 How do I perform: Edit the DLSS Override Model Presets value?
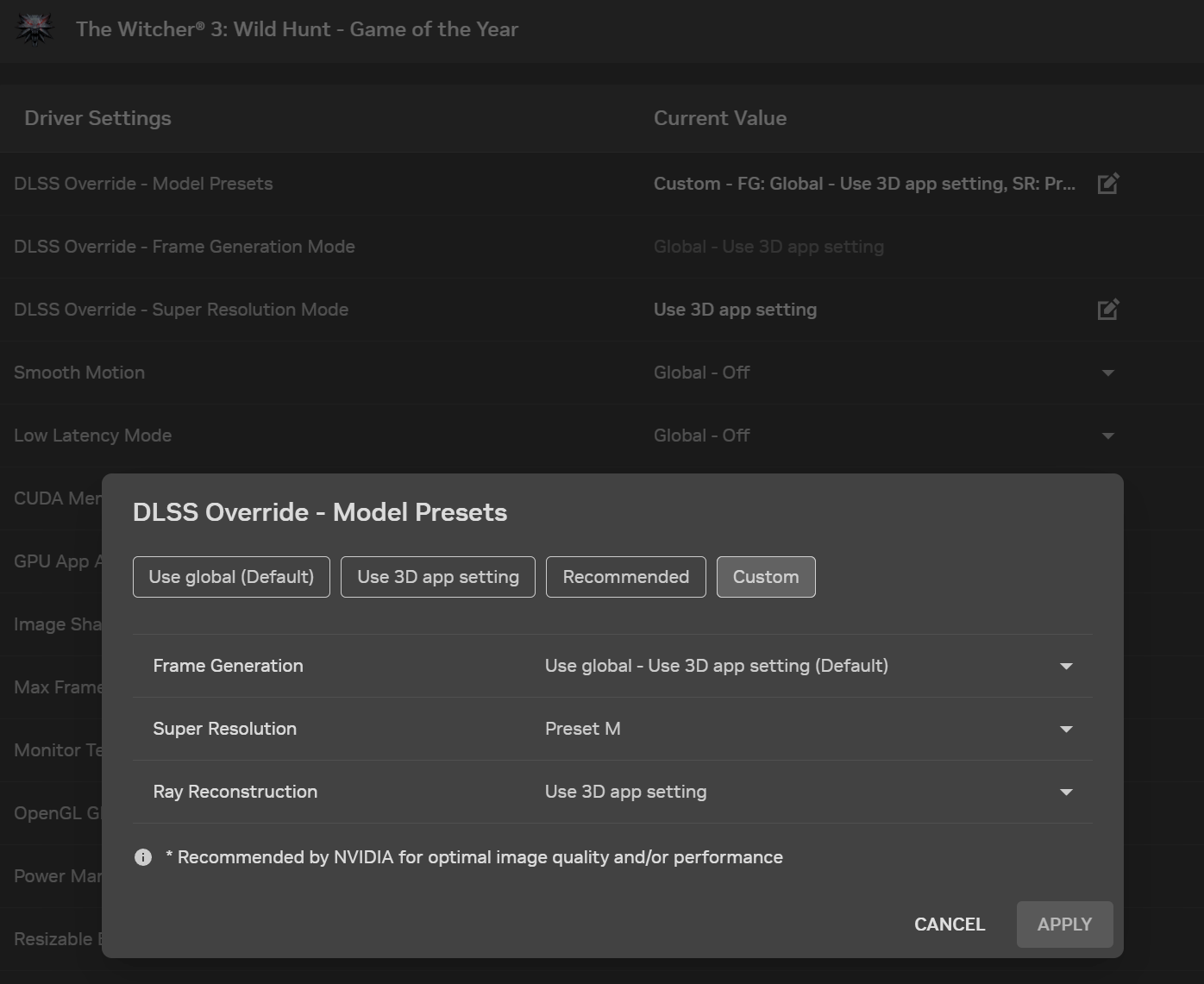[1108, 184]
